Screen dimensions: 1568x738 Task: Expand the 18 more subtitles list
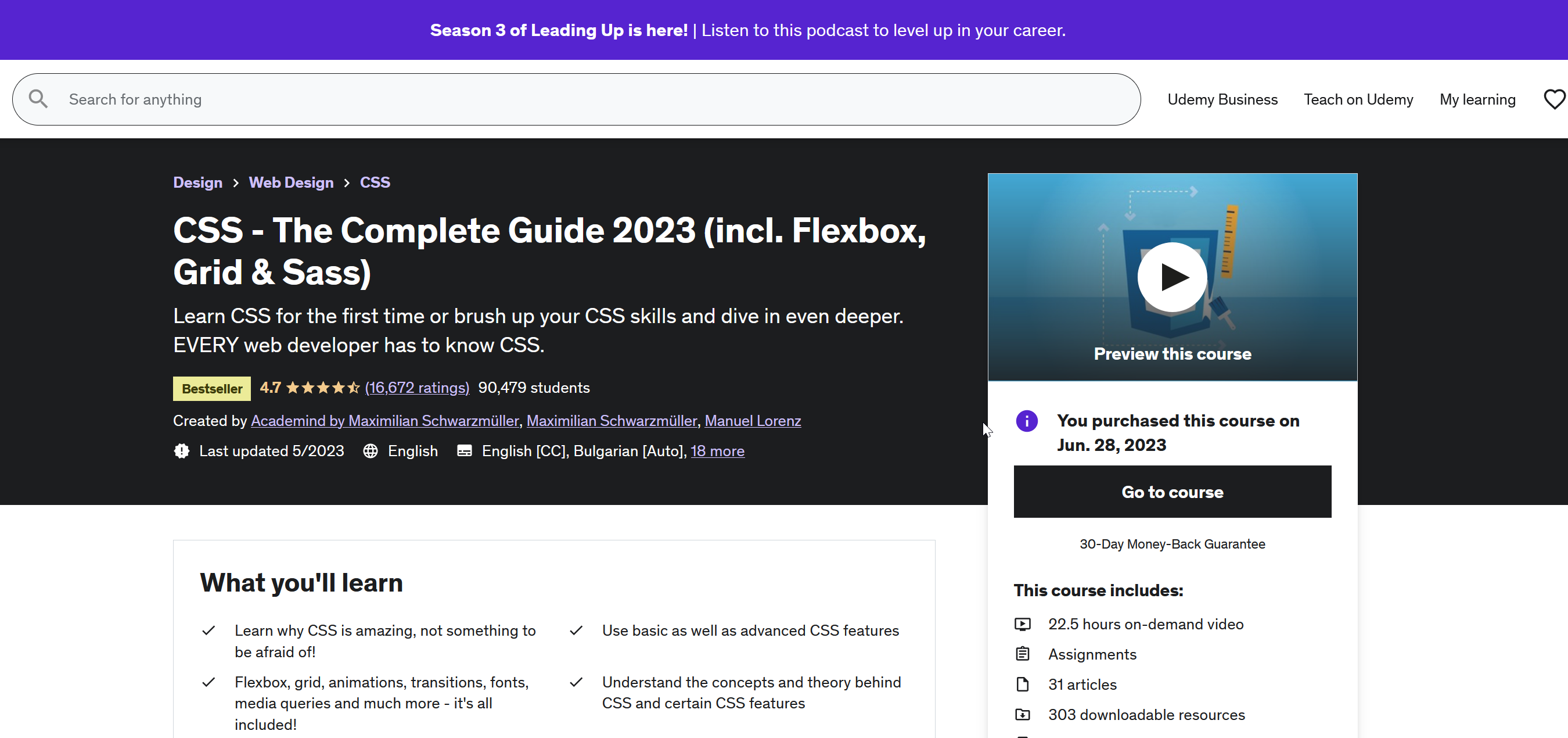(717, 451)
